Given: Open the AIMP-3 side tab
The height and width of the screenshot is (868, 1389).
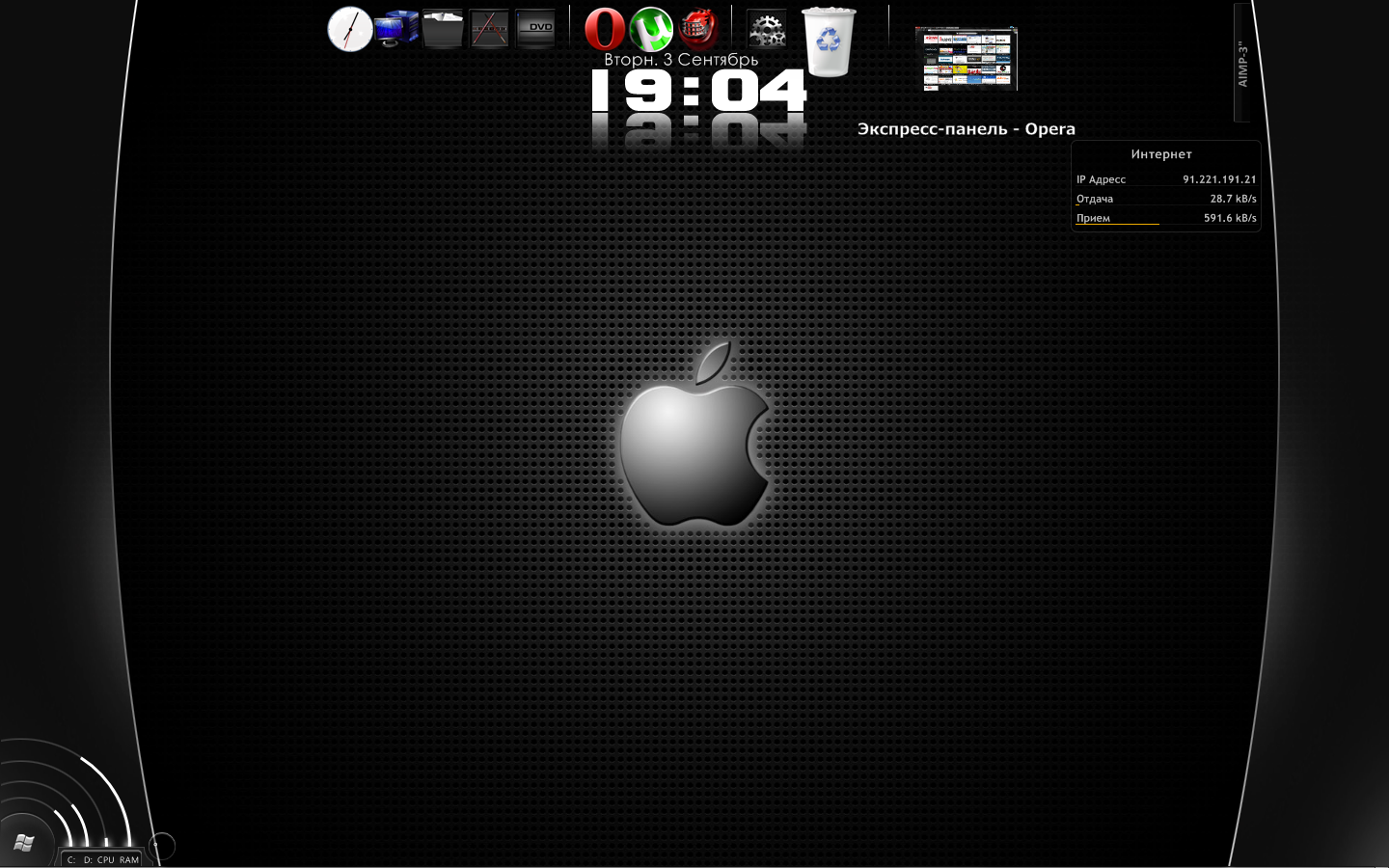Looking at the screenshot, I should 1242,64.
